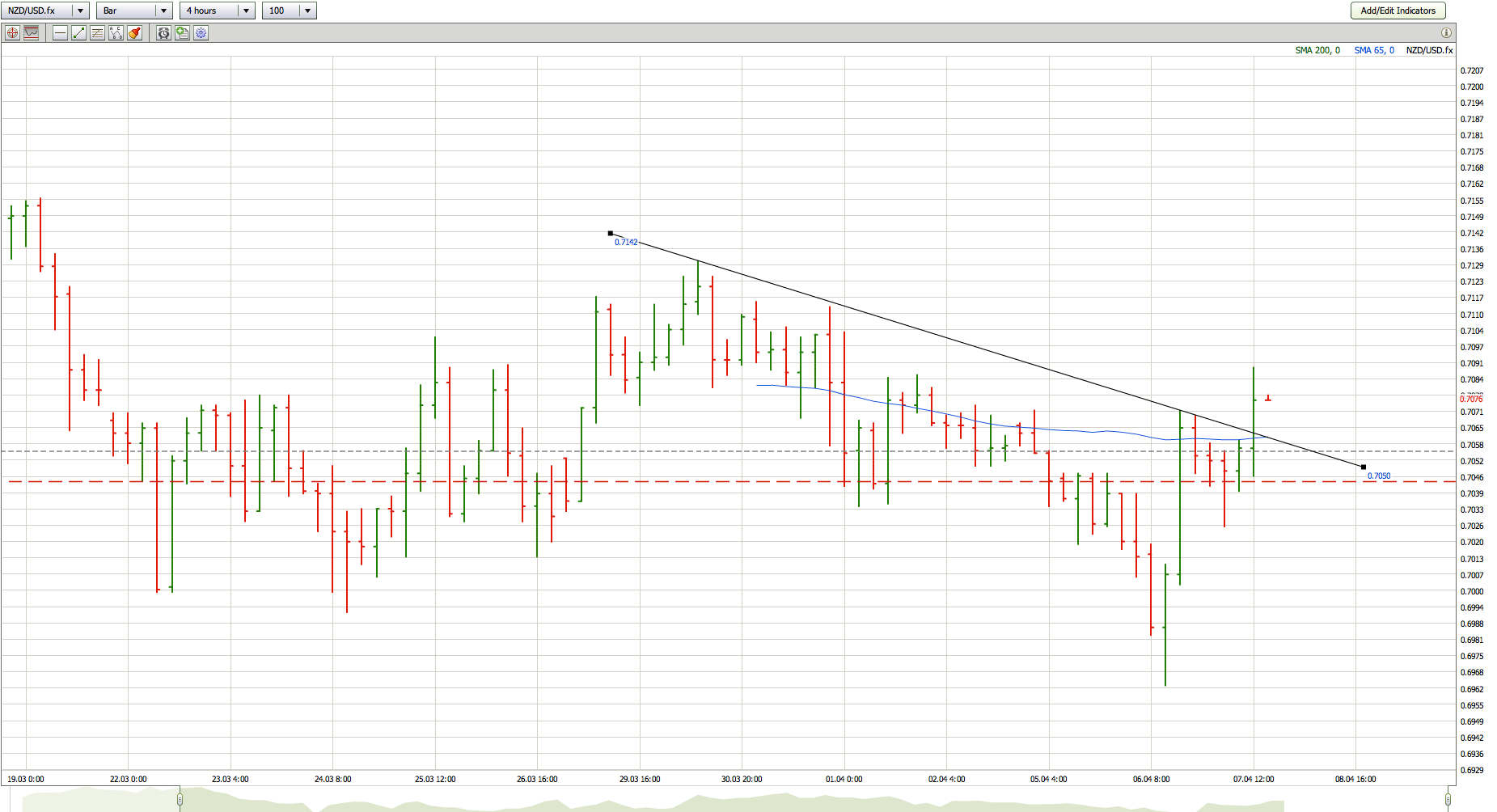Viewport: 1497px width, 812px height.
Task: Select the trend line drawing tool
Action: (78, 33)
